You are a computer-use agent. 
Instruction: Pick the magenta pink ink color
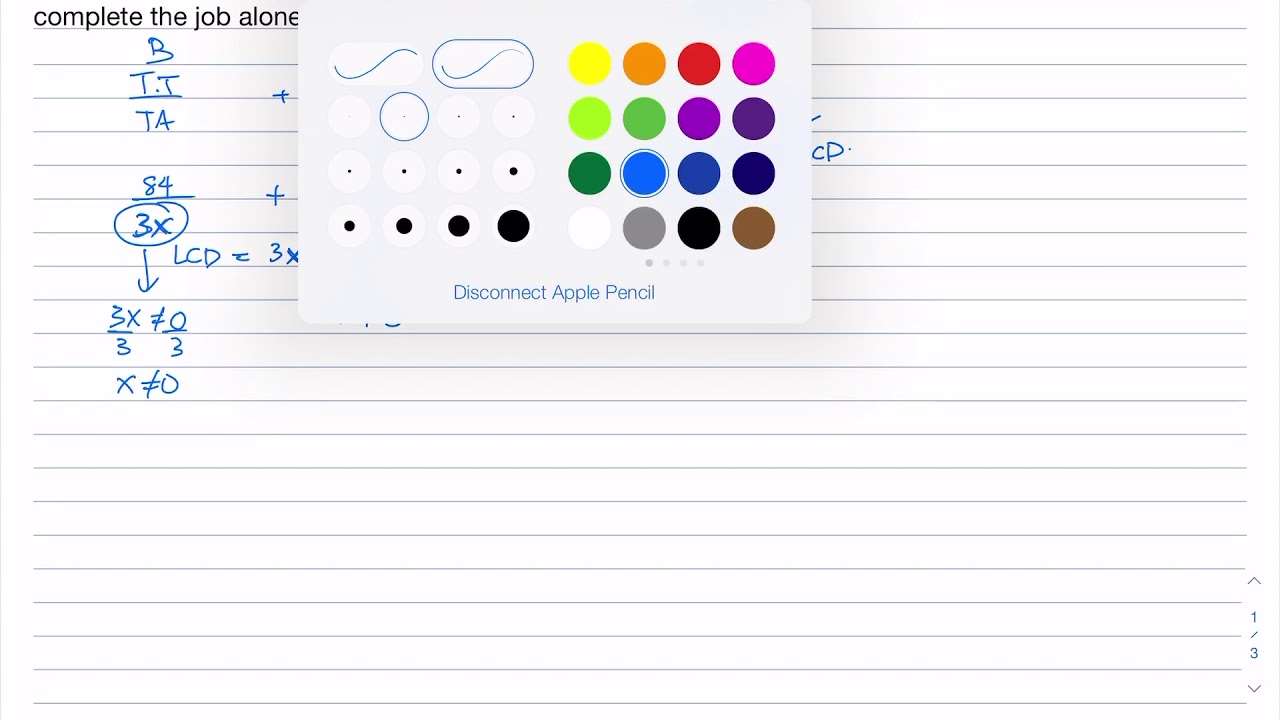coord(753,64)
